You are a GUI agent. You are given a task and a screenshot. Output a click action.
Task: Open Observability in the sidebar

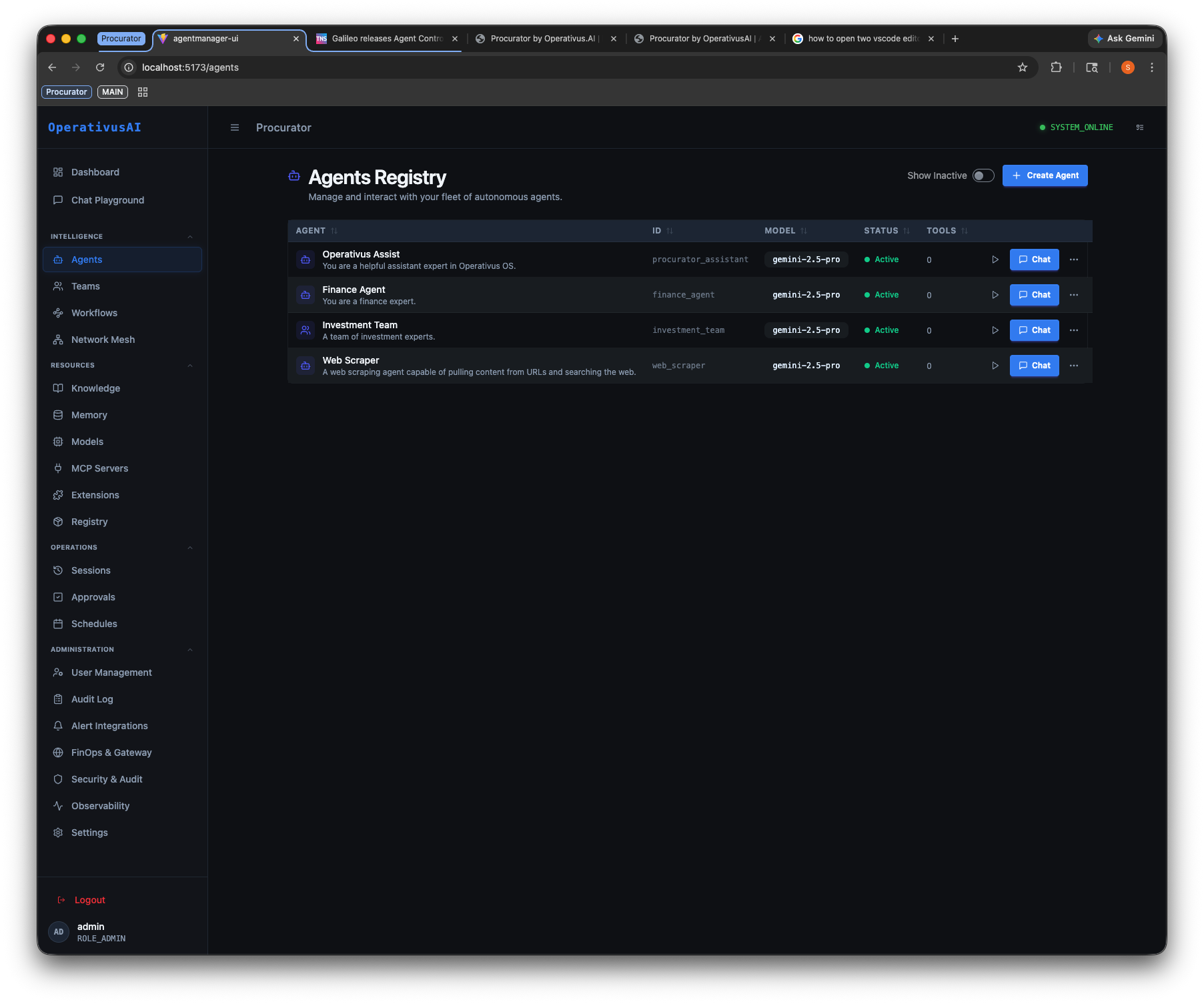[x=123, y=806]
